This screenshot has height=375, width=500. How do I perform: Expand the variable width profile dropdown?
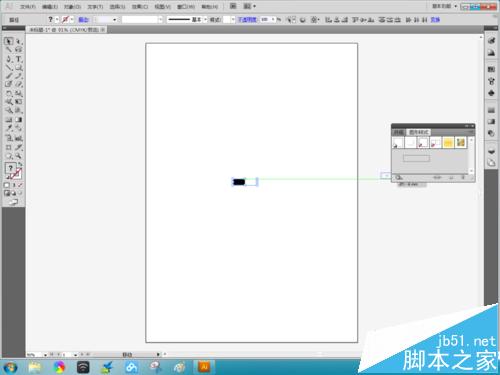[160, 20]
